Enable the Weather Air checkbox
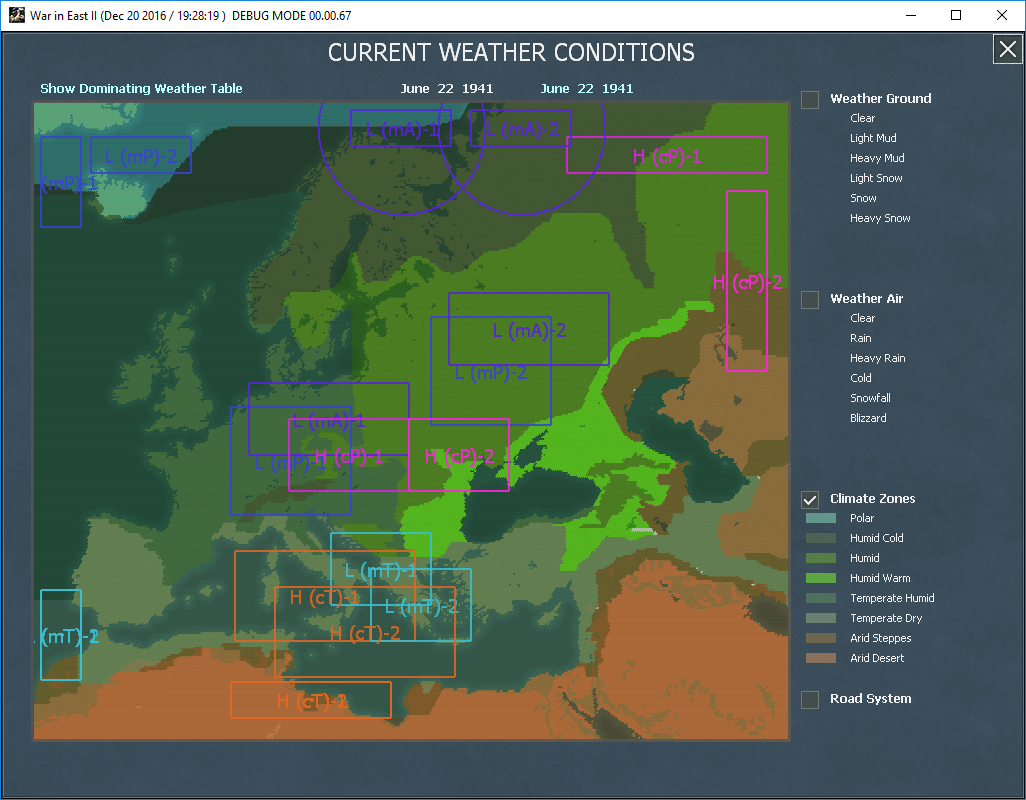Screen dimensions: 1026x800 coord(810,300)
